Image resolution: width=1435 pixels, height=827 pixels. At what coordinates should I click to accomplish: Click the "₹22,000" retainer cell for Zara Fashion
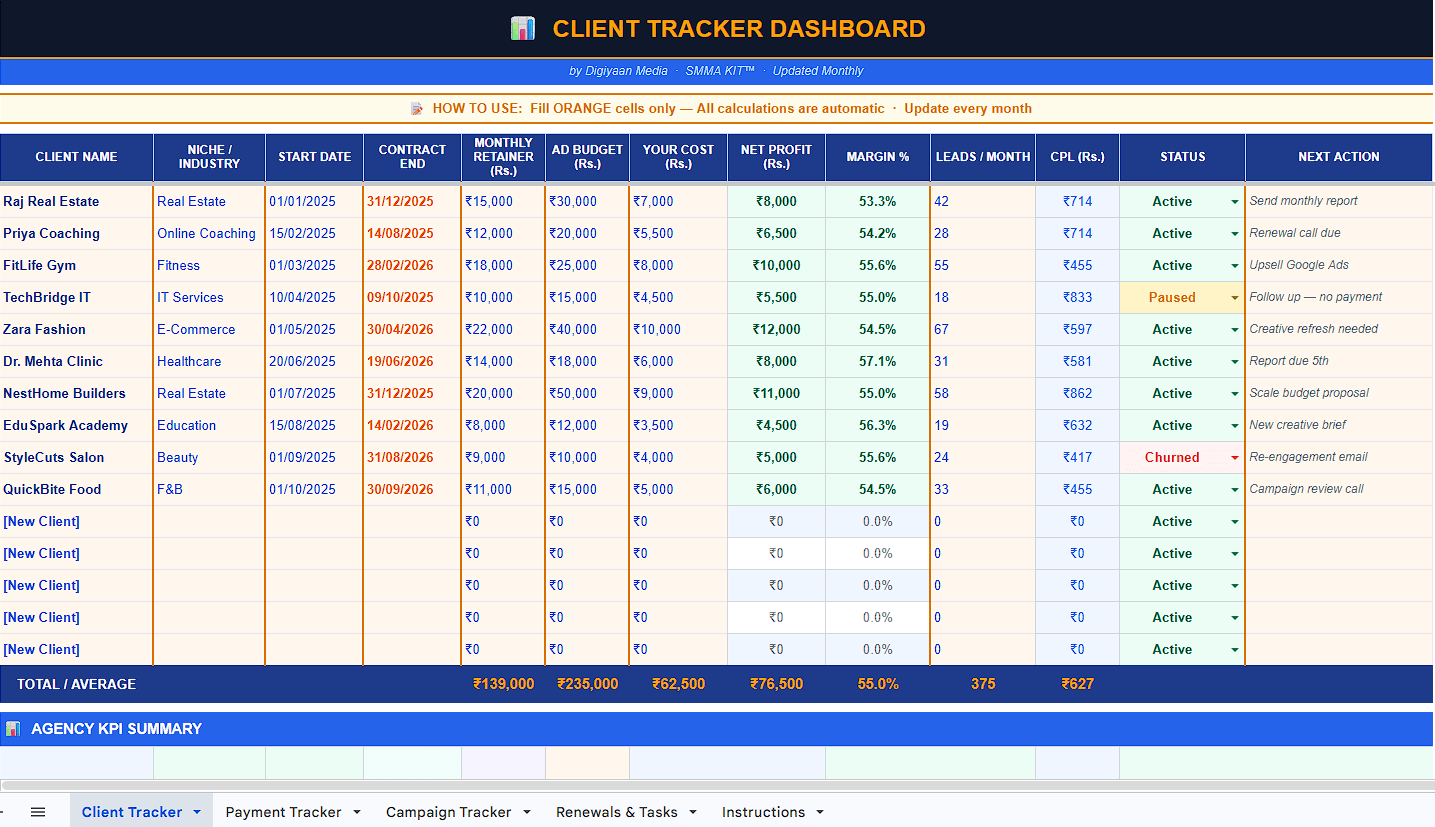pos(503,329)
